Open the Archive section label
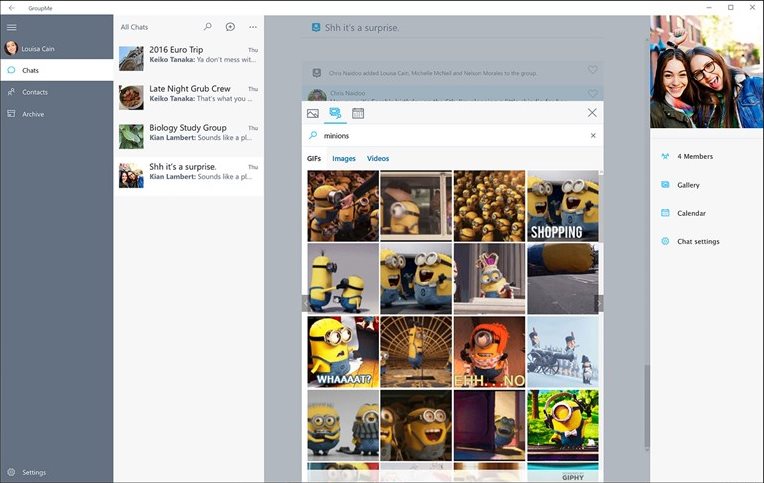The width and height of the screenshot is (764, 483). [33, 114]
